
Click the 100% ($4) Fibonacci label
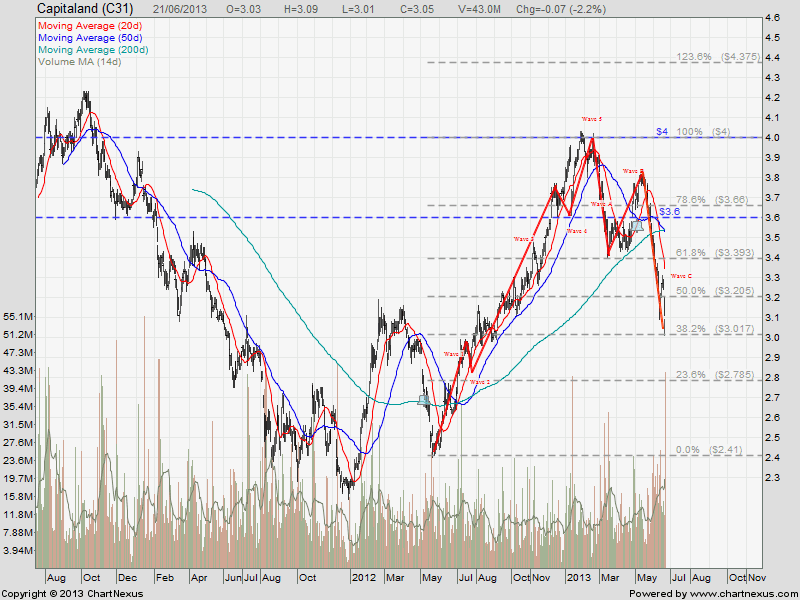704,132
